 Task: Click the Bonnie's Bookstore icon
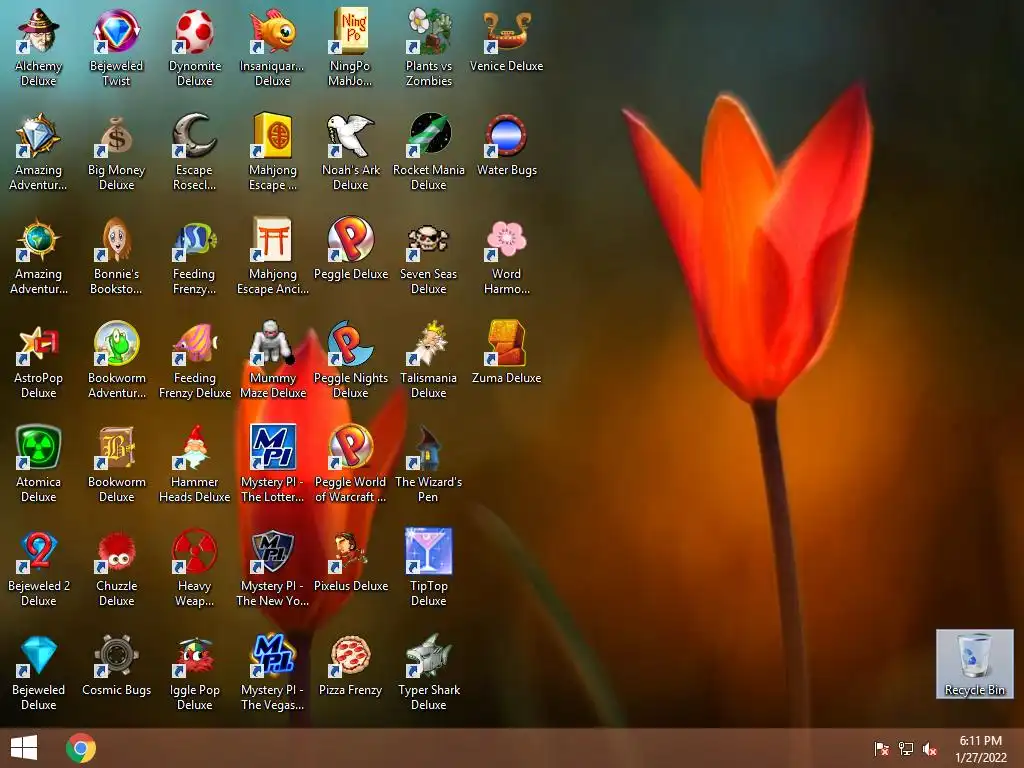[x=116, y=239]
